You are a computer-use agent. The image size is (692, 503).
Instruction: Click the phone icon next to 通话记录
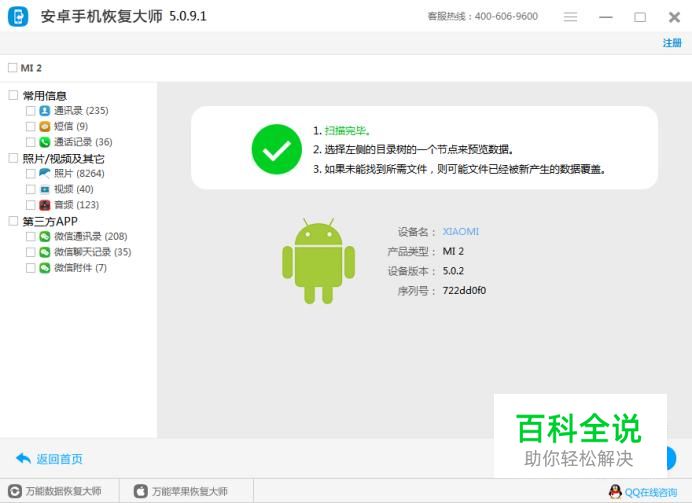(45, 142)
